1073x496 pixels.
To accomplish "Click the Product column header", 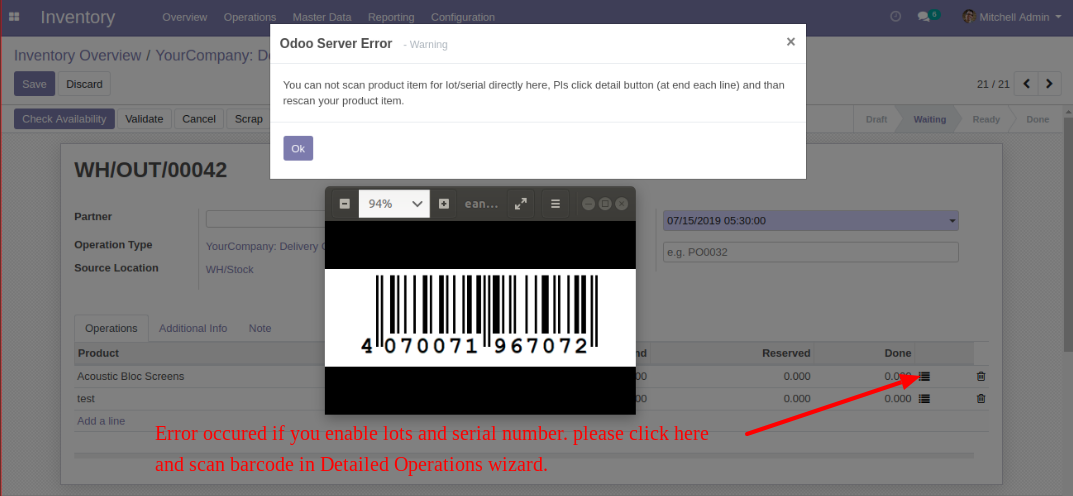I will point(99,353).
